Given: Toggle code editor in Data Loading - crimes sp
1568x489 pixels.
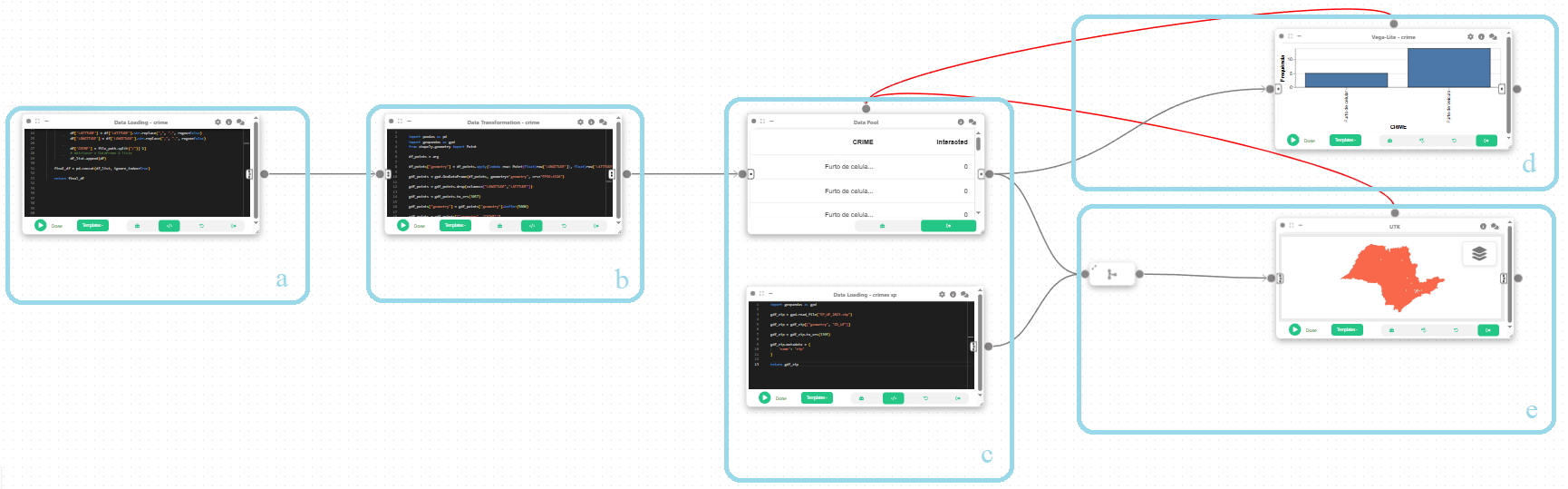Looking at the screenshot, I should 893,397.
